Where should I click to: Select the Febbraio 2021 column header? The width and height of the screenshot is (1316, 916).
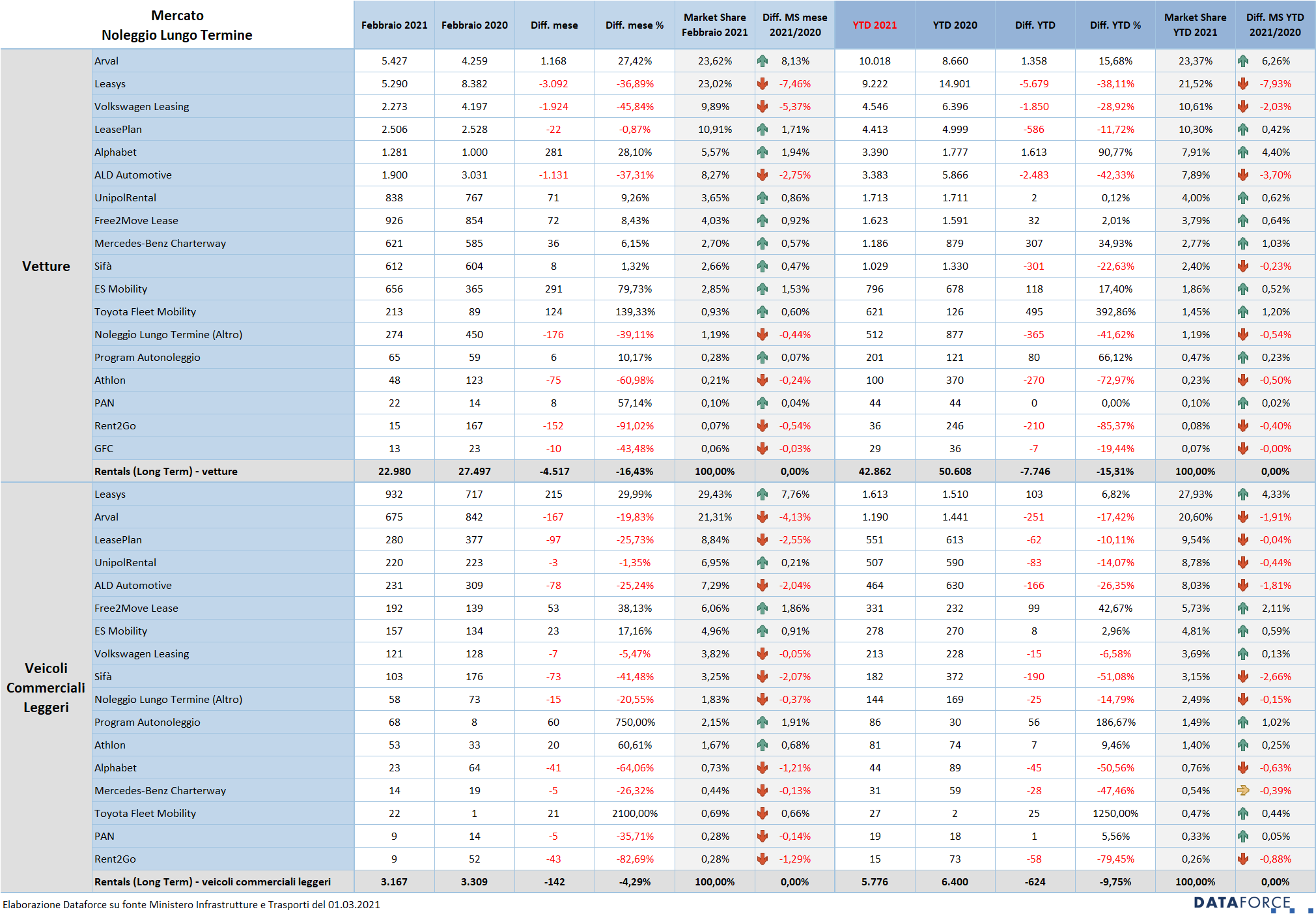click(395, 25)
